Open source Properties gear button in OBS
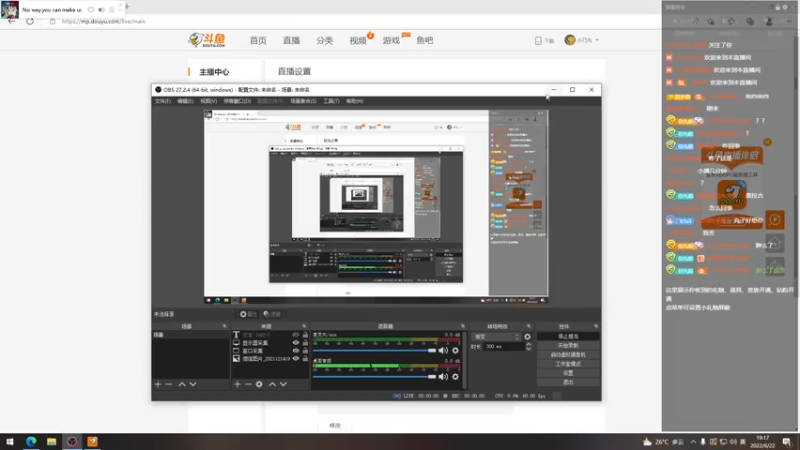800x450 pixels. click(248, 314)
